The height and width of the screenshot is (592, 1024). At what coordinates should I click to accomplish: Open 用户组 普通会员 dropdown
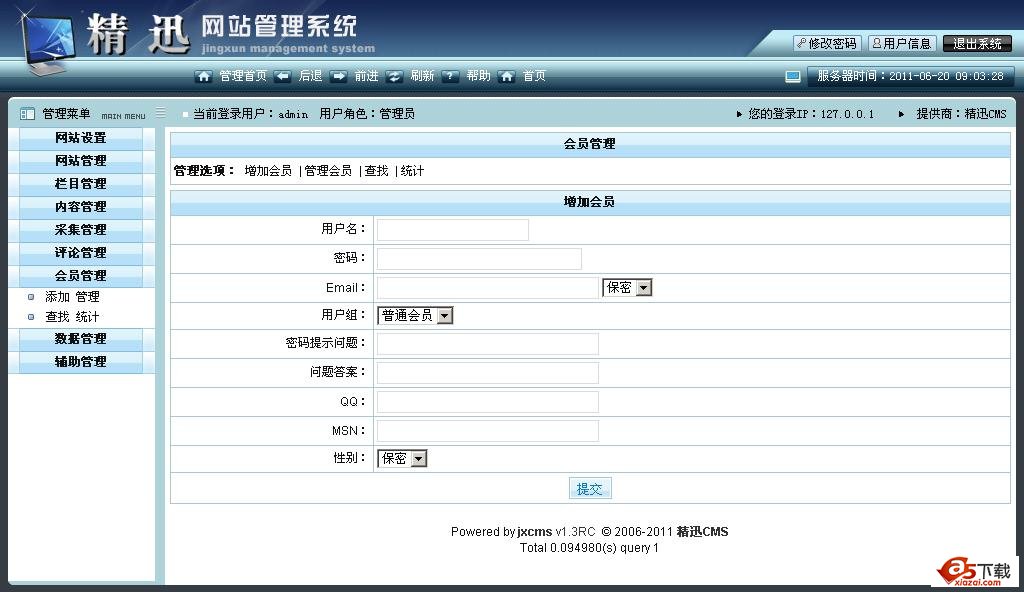click(x=415, y=316)
